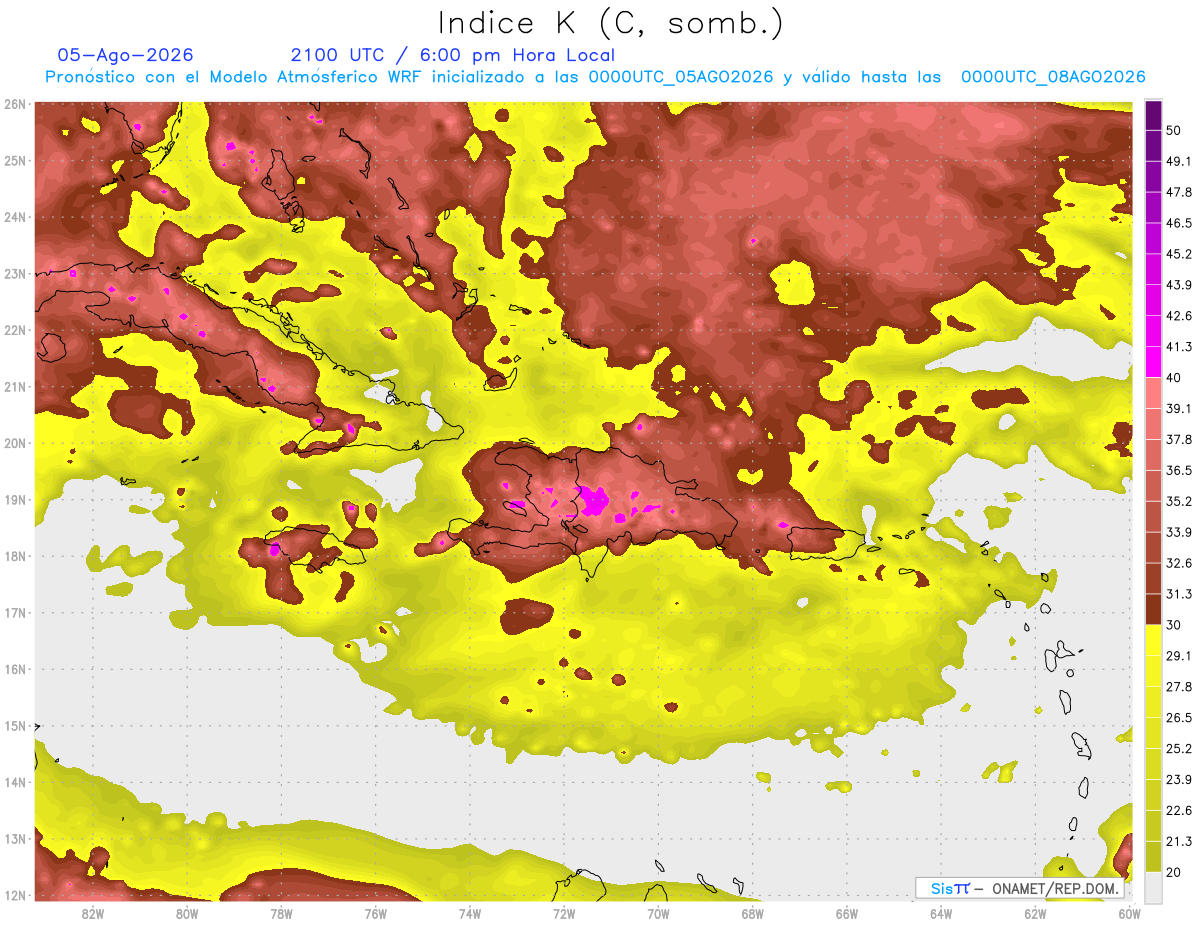Click the '27.8' colorbar value
Viewport: 1200px width, 927px height.
click(1178, 687)
